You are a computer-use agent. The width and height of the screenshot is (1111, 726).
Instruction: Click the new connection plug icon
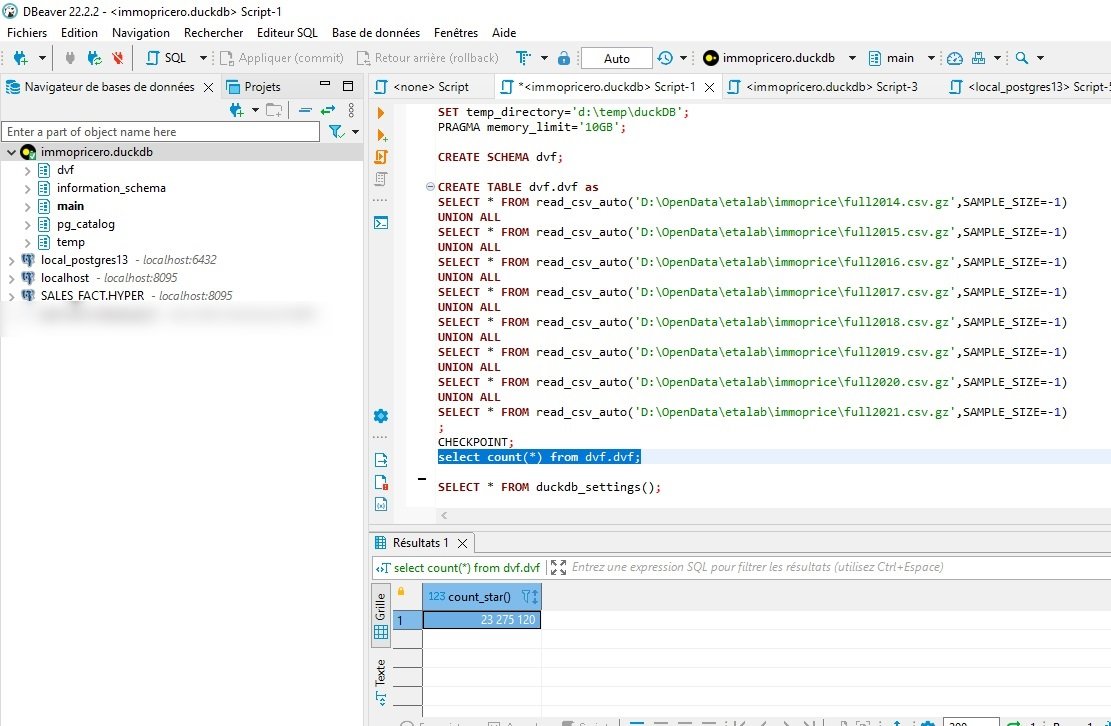coord(21,58)
